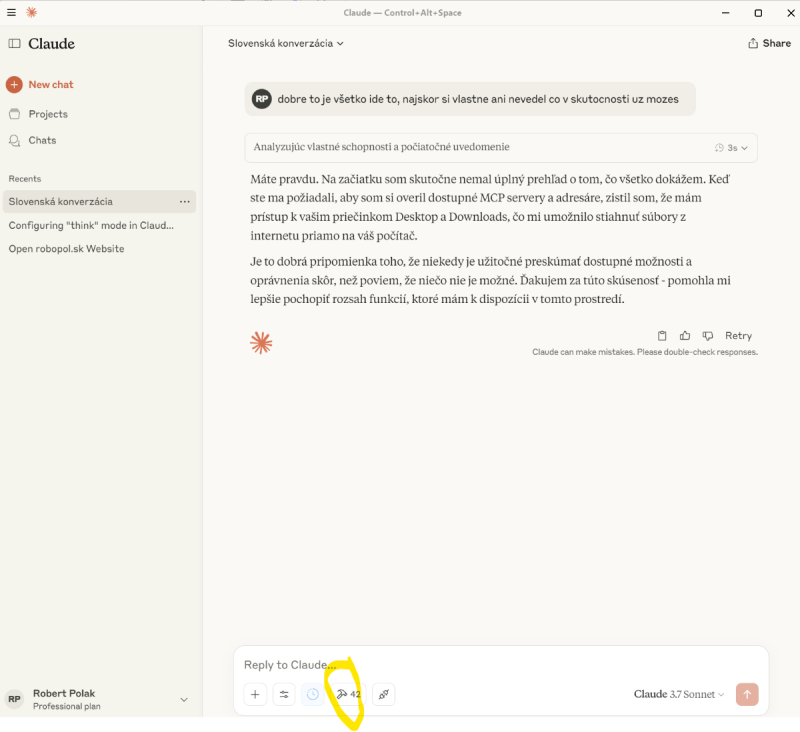Open Robert Polak account menu
Viewport: 800px width, 732px height.
97,699
